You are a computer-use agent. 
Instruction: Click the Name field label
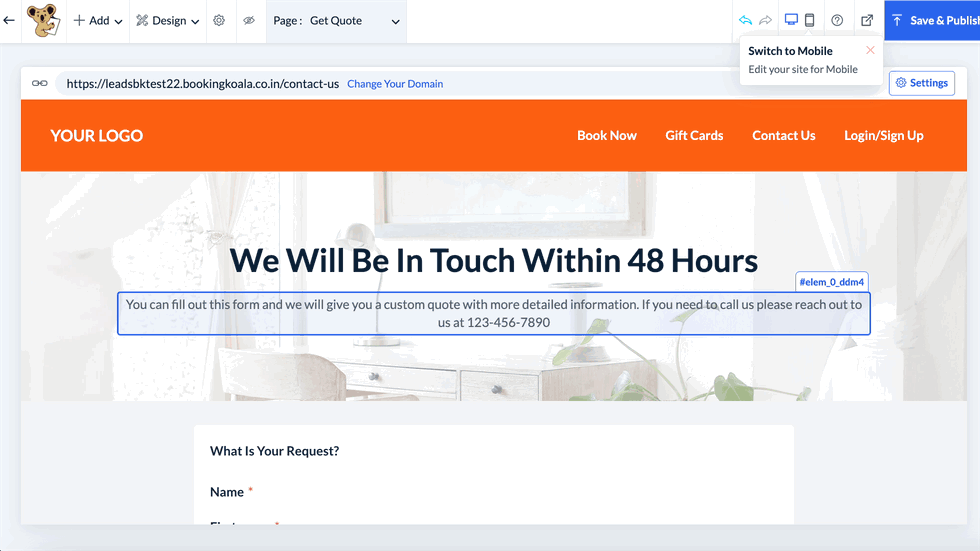(227, 492)
